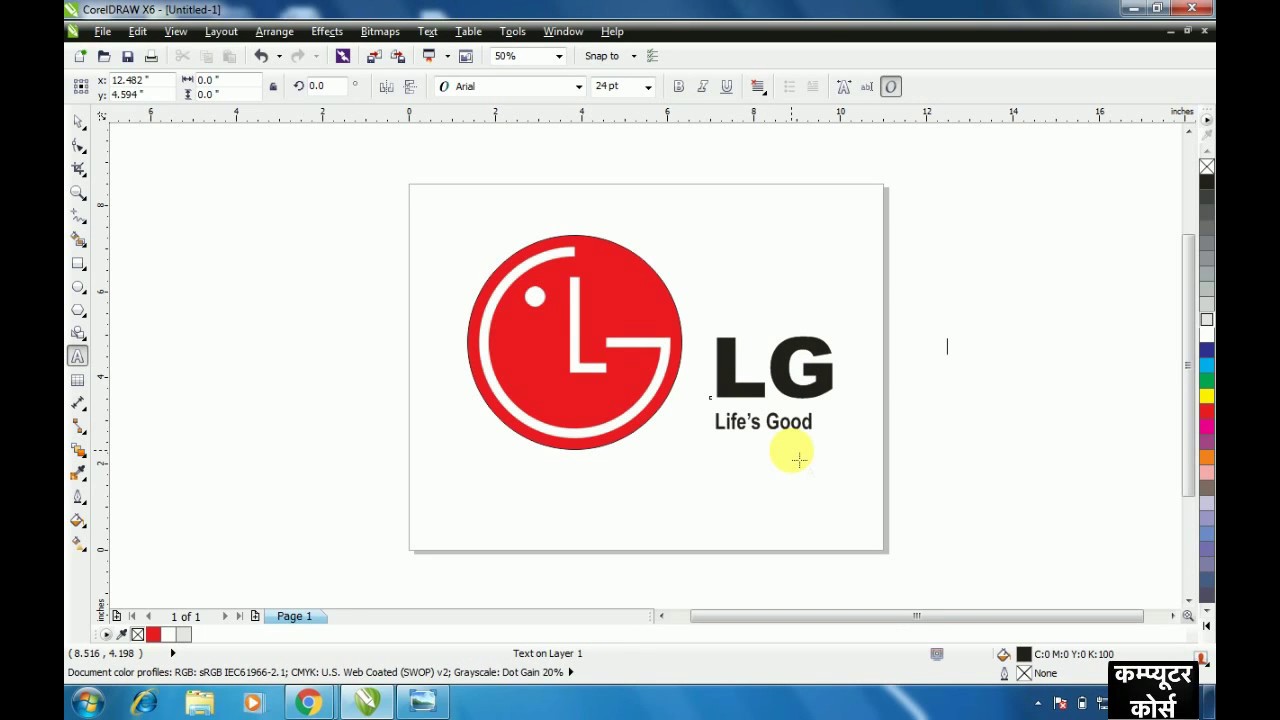The height and width of the screenshot is (720, 1280).
Task: Expand the color profiles status arrow
Action: tap(571, 672)
